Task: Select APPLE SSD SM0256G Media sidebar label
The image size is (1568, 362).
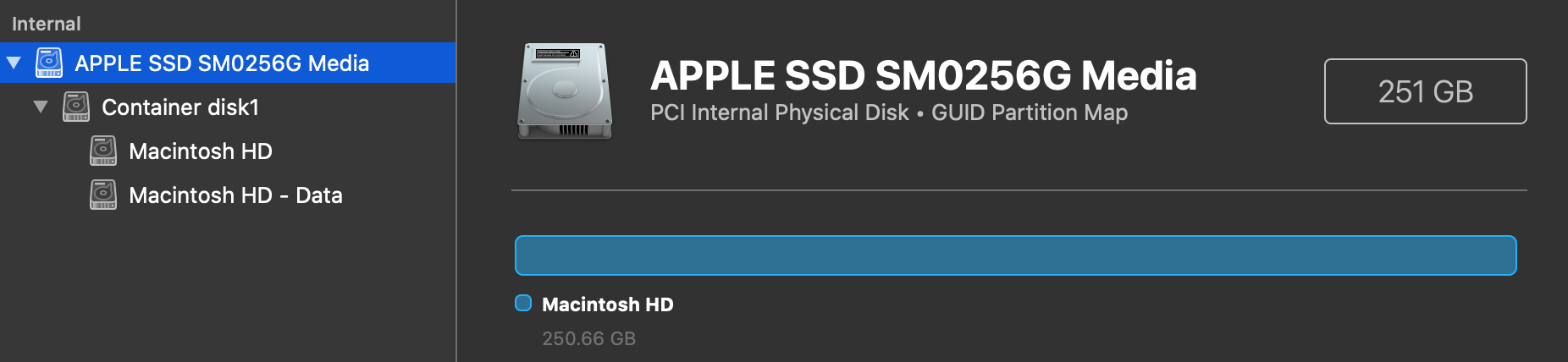Action: [x=222, y=63]
